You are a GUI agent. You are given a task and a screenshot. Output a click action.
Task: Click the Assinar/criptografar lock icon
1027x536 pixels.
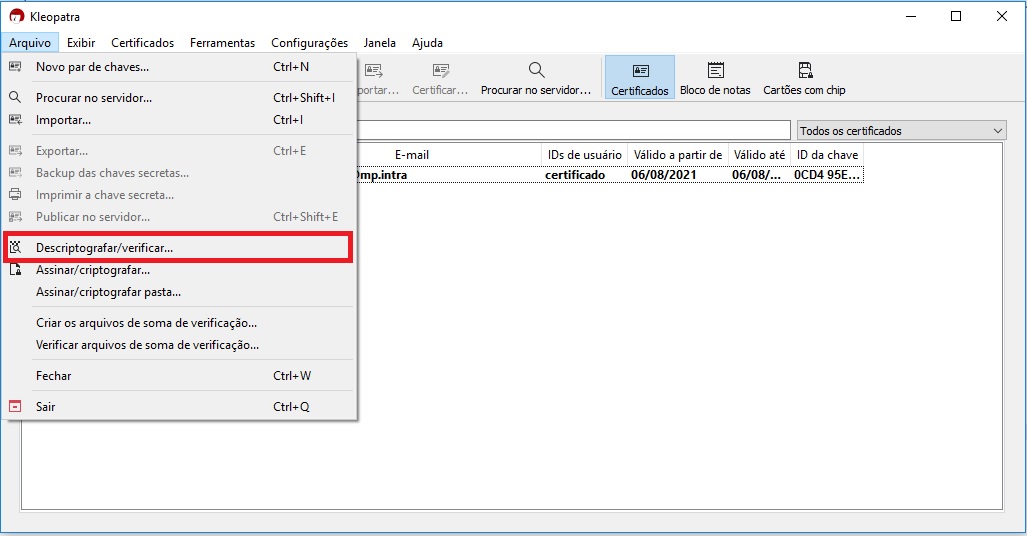coord(15,270)
